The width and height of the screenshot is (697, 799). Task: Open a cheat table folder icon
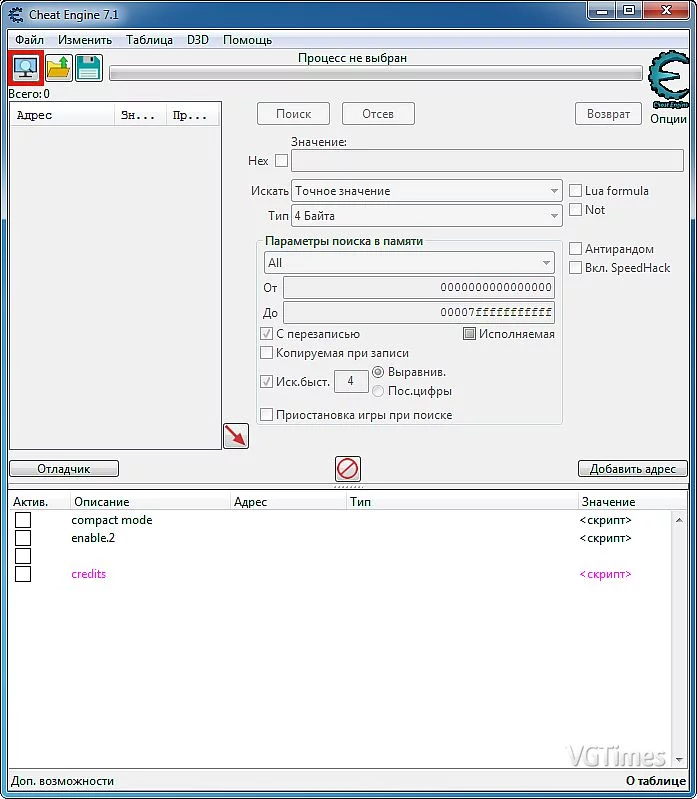[59, 68]
